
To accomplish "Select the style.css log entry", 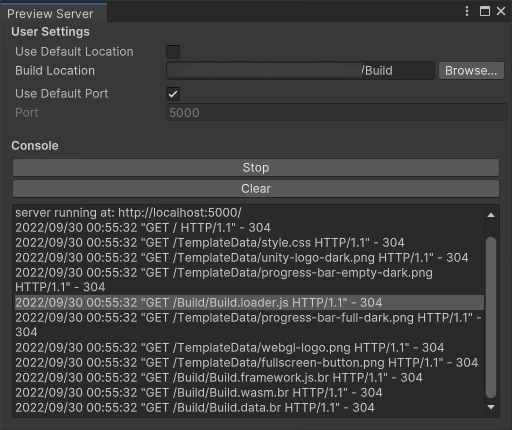I will pyautogui.click(x=249, y=243).
